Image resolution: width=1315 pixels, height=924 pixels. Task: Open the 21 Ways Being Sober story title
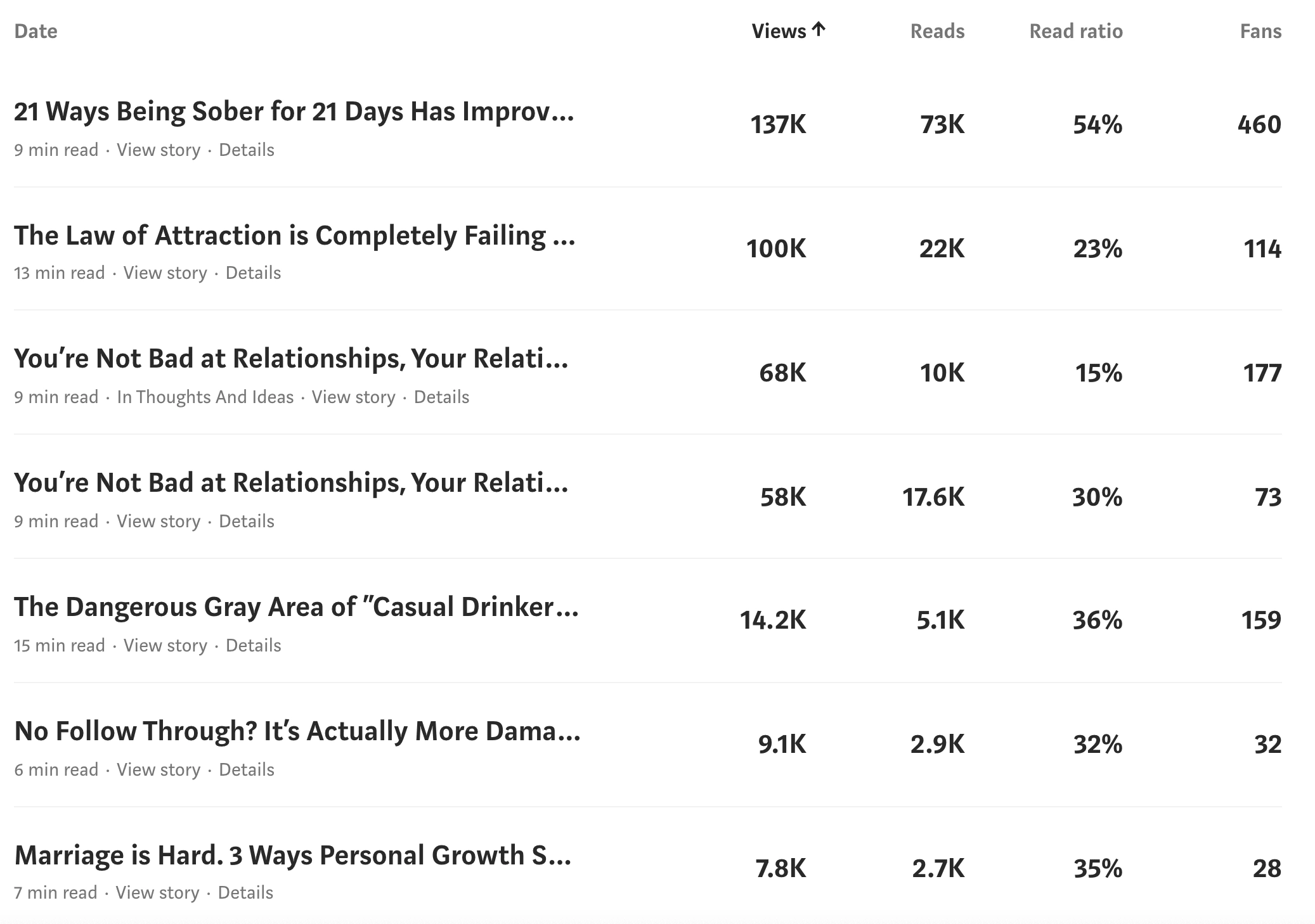pyautogui.click(x=294, y=112)
